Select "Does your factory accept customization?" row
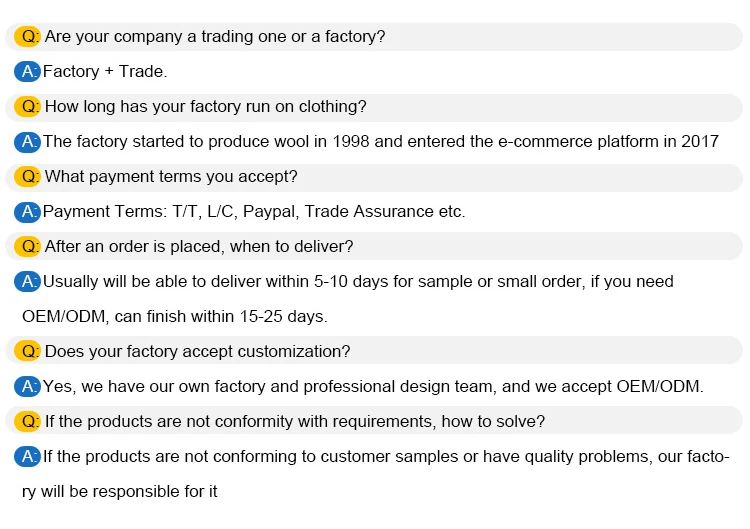This screenshot has height=529, width=750. click(198, 352)
